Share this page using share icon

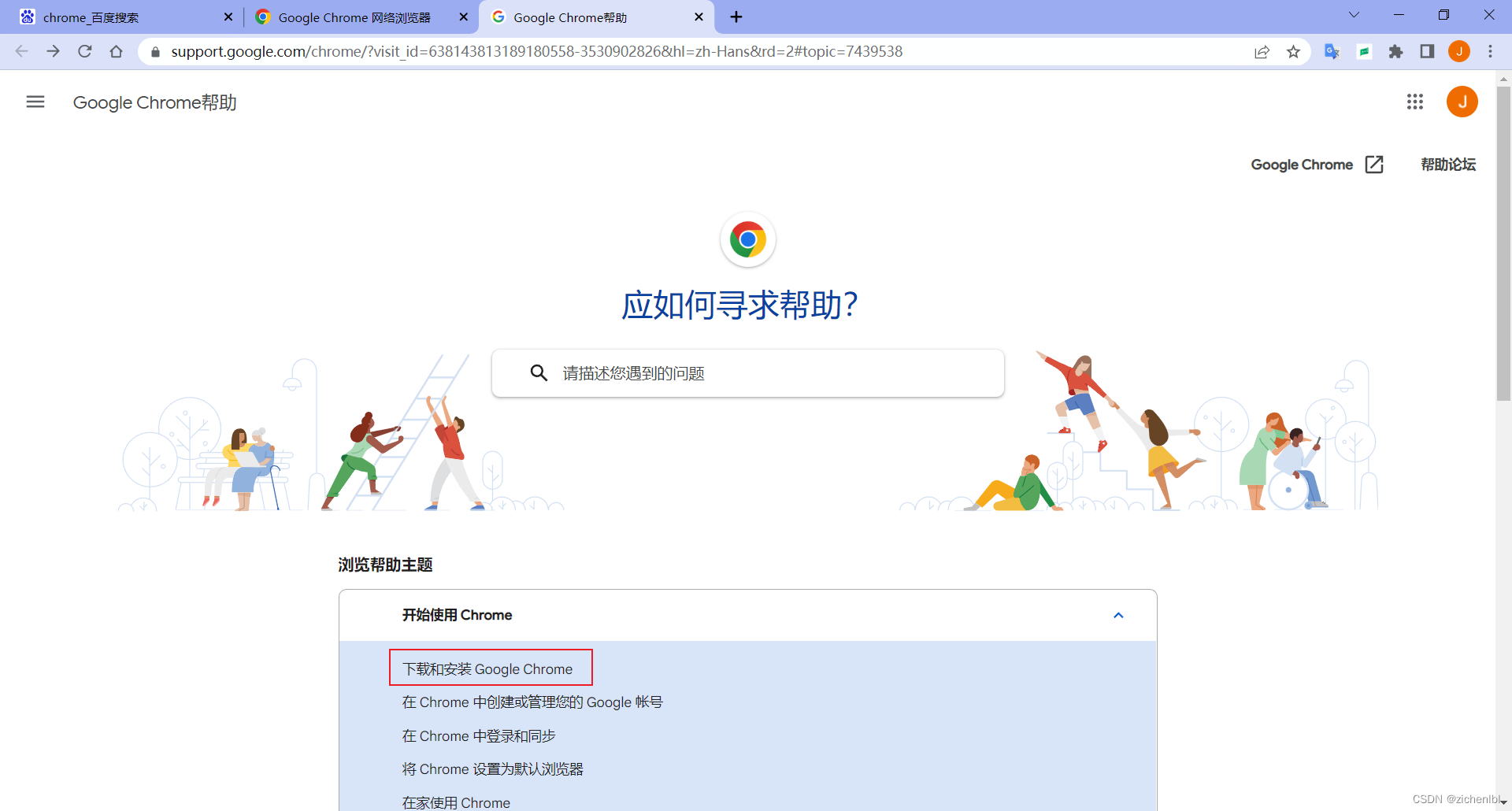click(x=1262, y=51)
